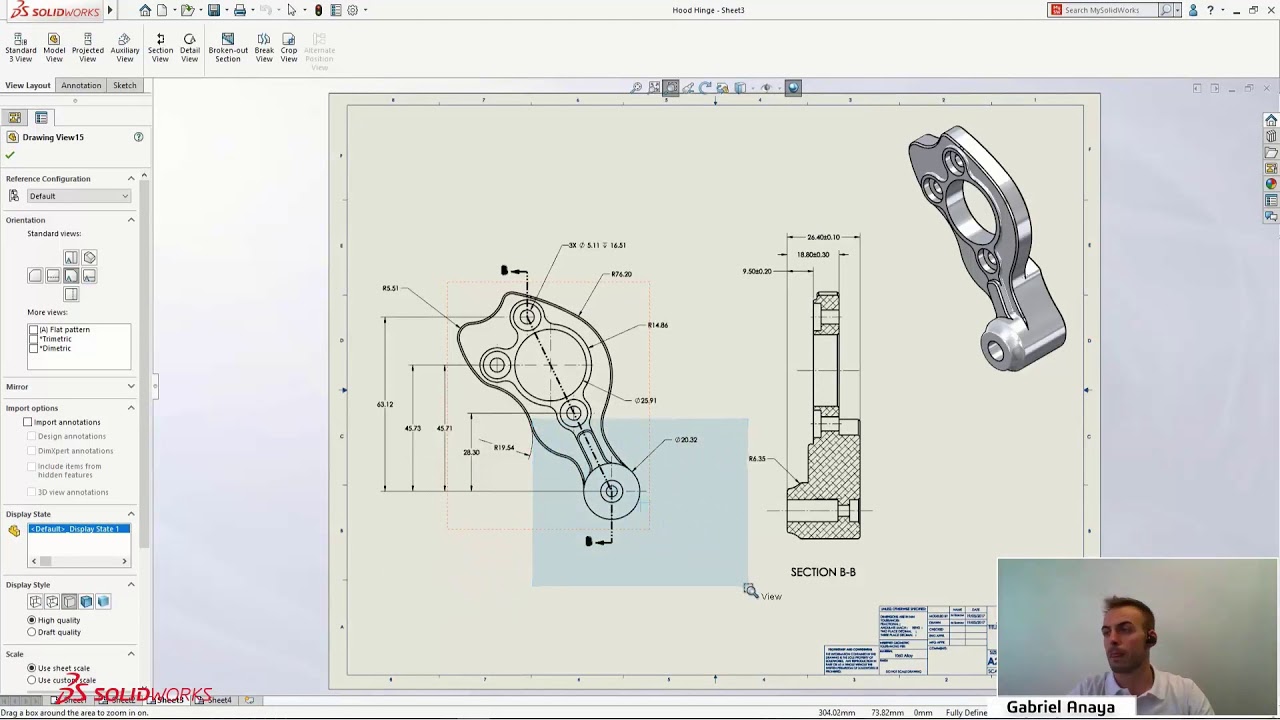Open the SOLIDWORKS Resources task pane home

tap(1271, 120)
